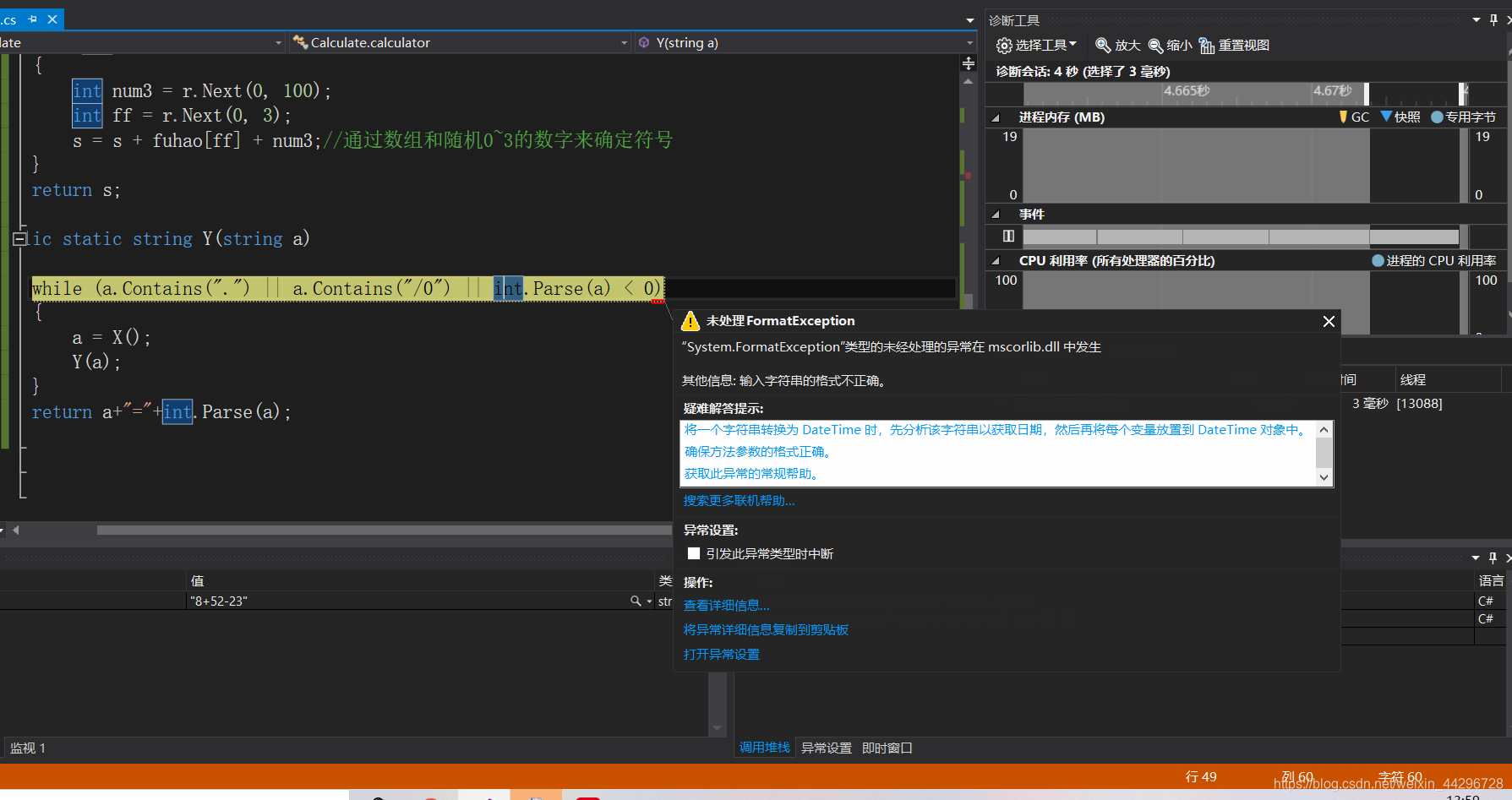Click the 'return s;' code line
Image resolution: width=1512 pixels, height=800 pixels.
click(76, 191)
